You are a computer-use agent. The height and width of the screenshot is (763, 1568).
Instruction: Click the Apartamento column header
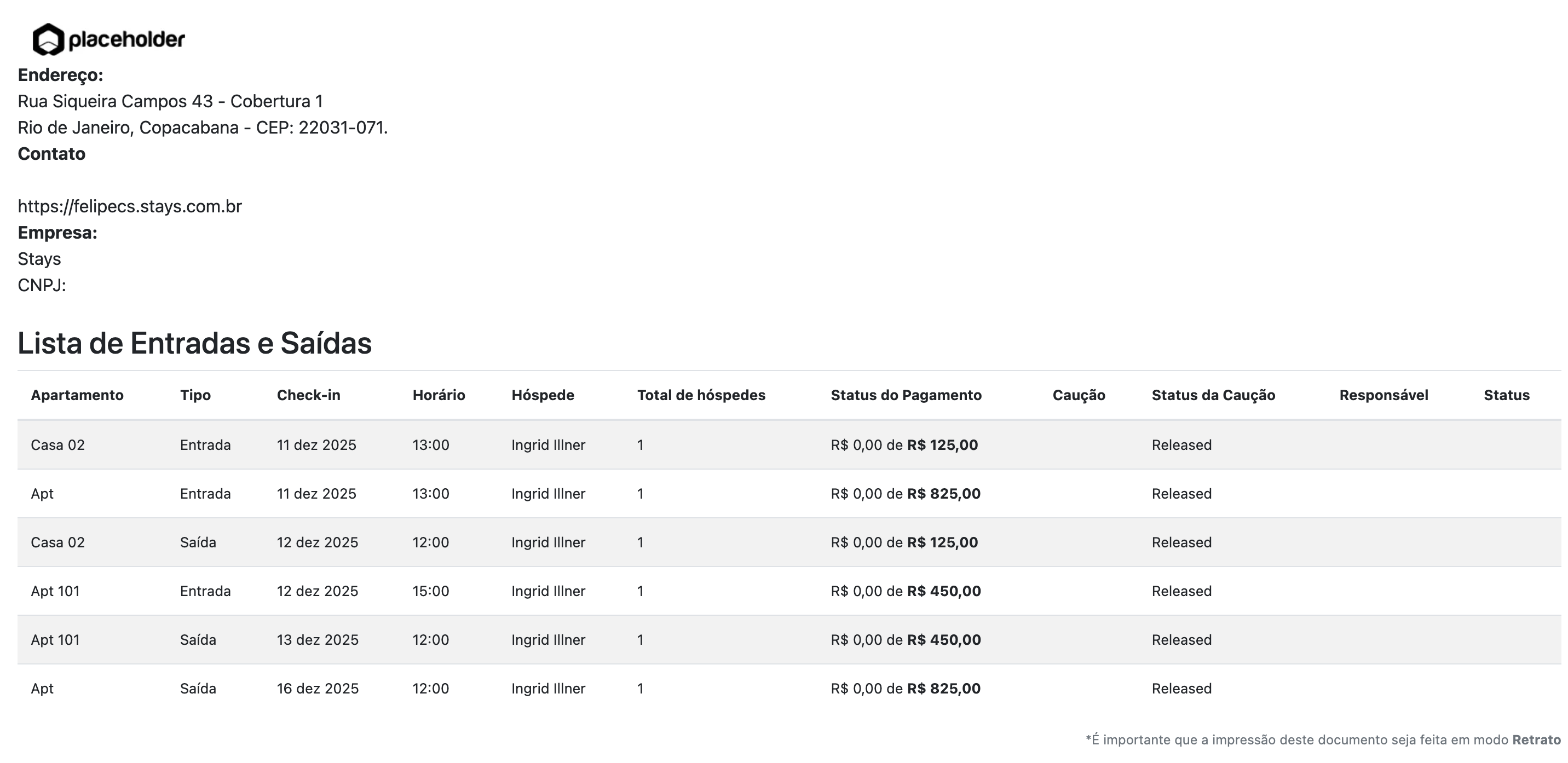coord(77,395)
